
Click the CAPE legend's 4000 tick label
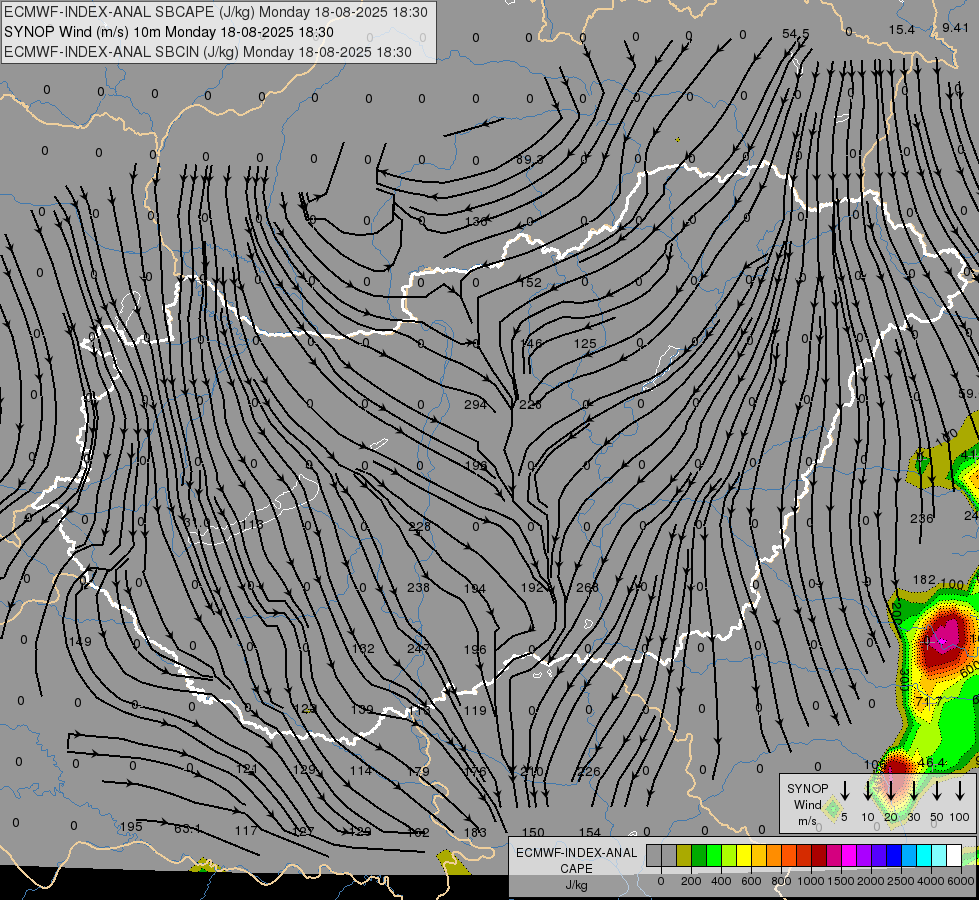click(931, 881)
